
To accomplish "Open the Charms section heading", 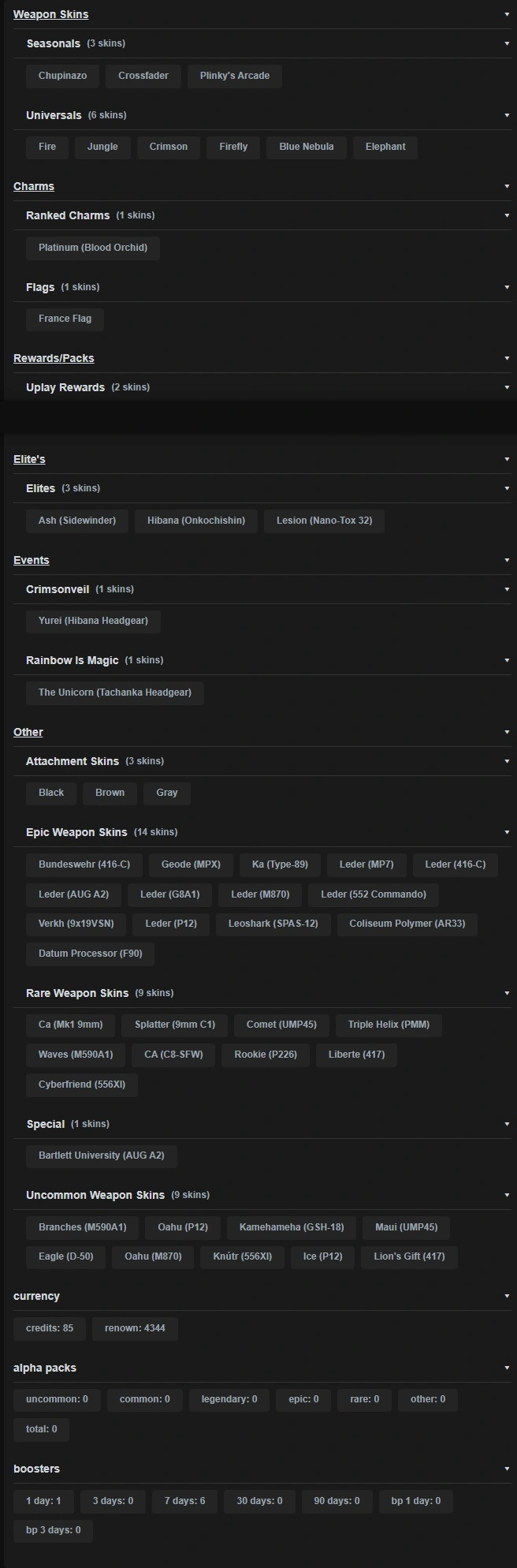I will 34,186.
